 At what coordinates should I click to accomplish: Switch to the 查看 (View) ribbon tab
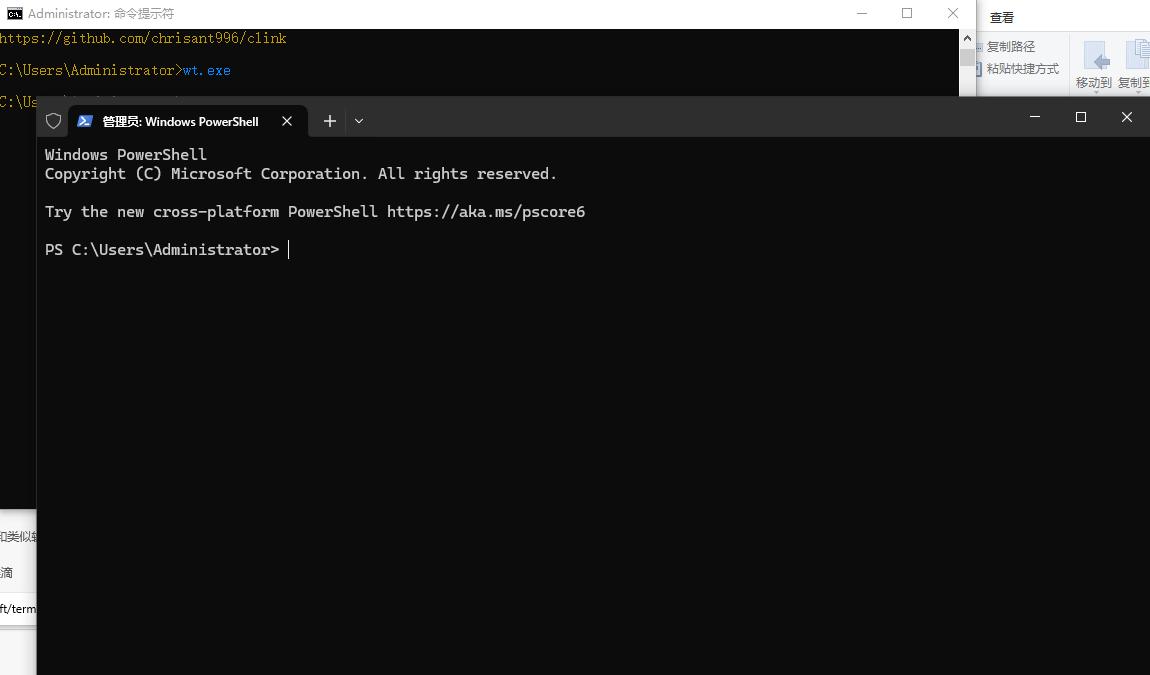[x=1002, y=17]
